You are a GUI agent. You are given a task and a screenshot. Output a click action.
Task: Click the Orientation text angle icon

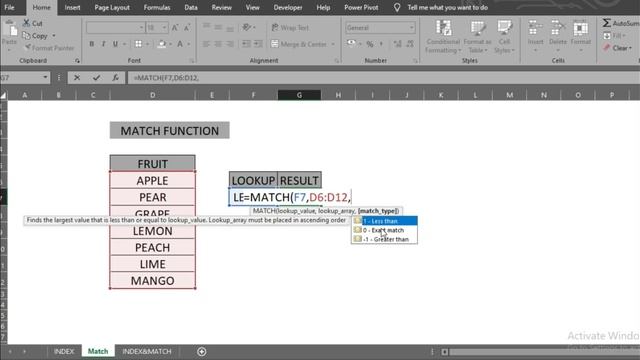246,28
